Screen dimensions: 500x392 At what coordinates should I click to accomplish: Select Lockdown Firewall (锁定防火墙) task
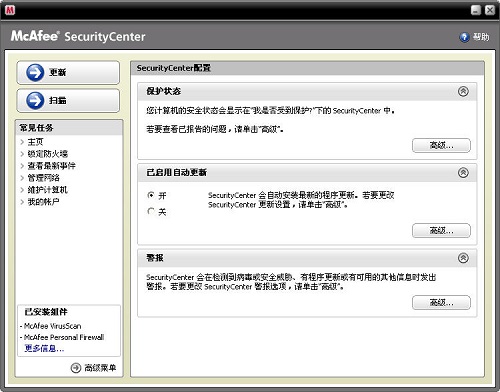[48, 154]
